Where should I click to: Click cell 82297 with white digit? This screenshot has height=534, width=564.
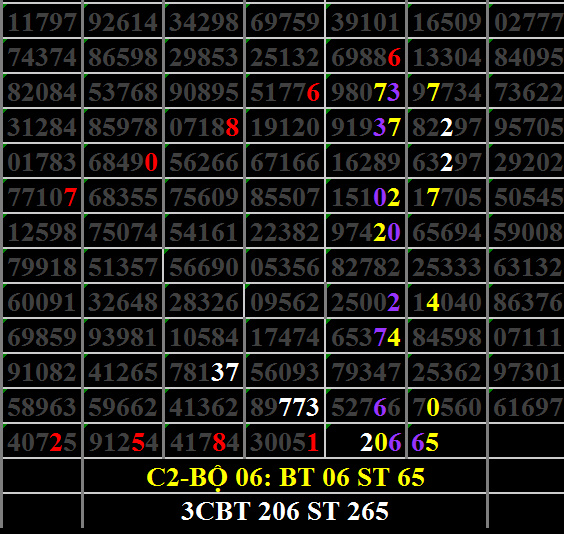(447, 127)
